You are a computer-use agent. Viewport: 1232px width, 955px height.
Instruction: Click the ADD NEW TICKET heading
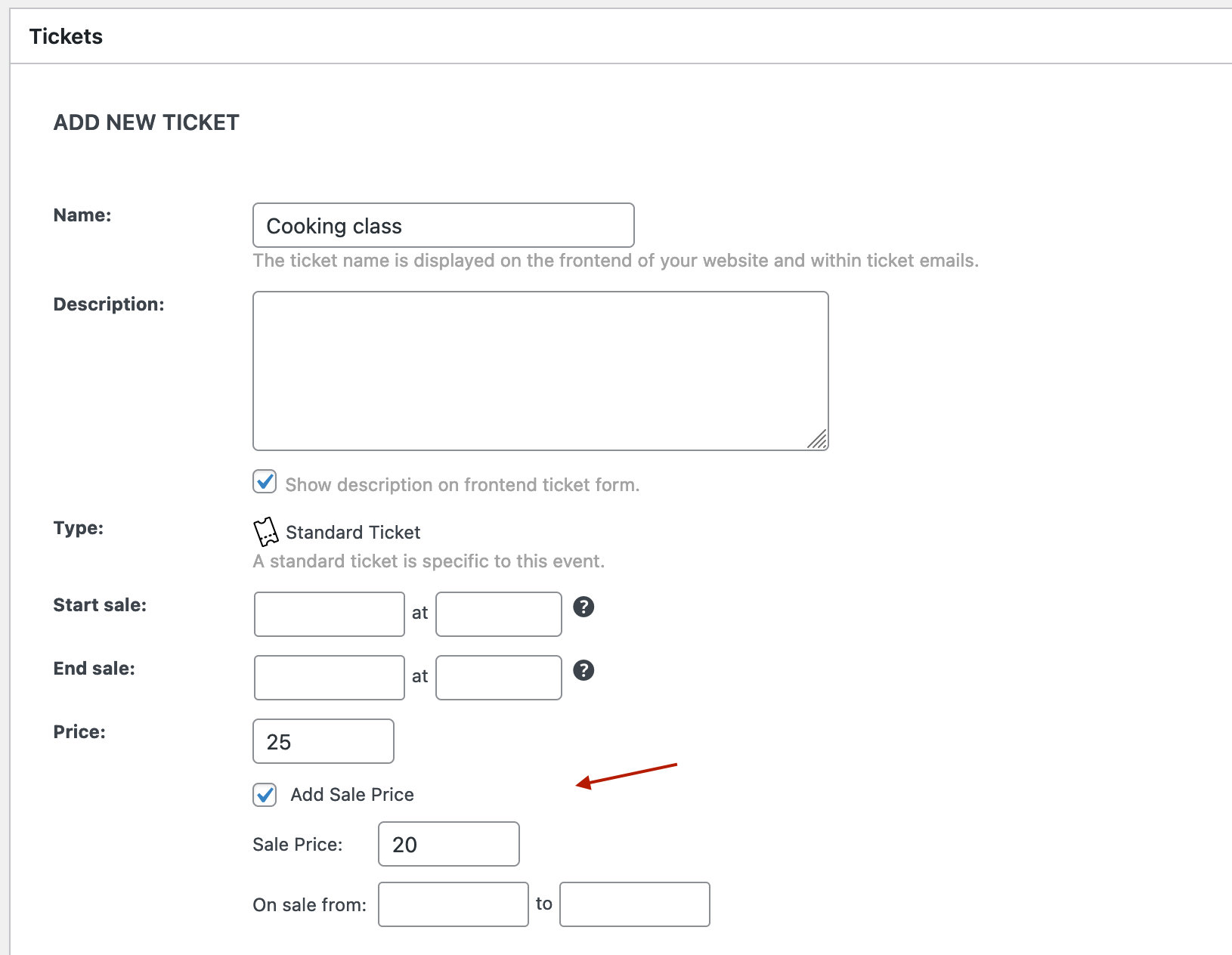point(146,122)
